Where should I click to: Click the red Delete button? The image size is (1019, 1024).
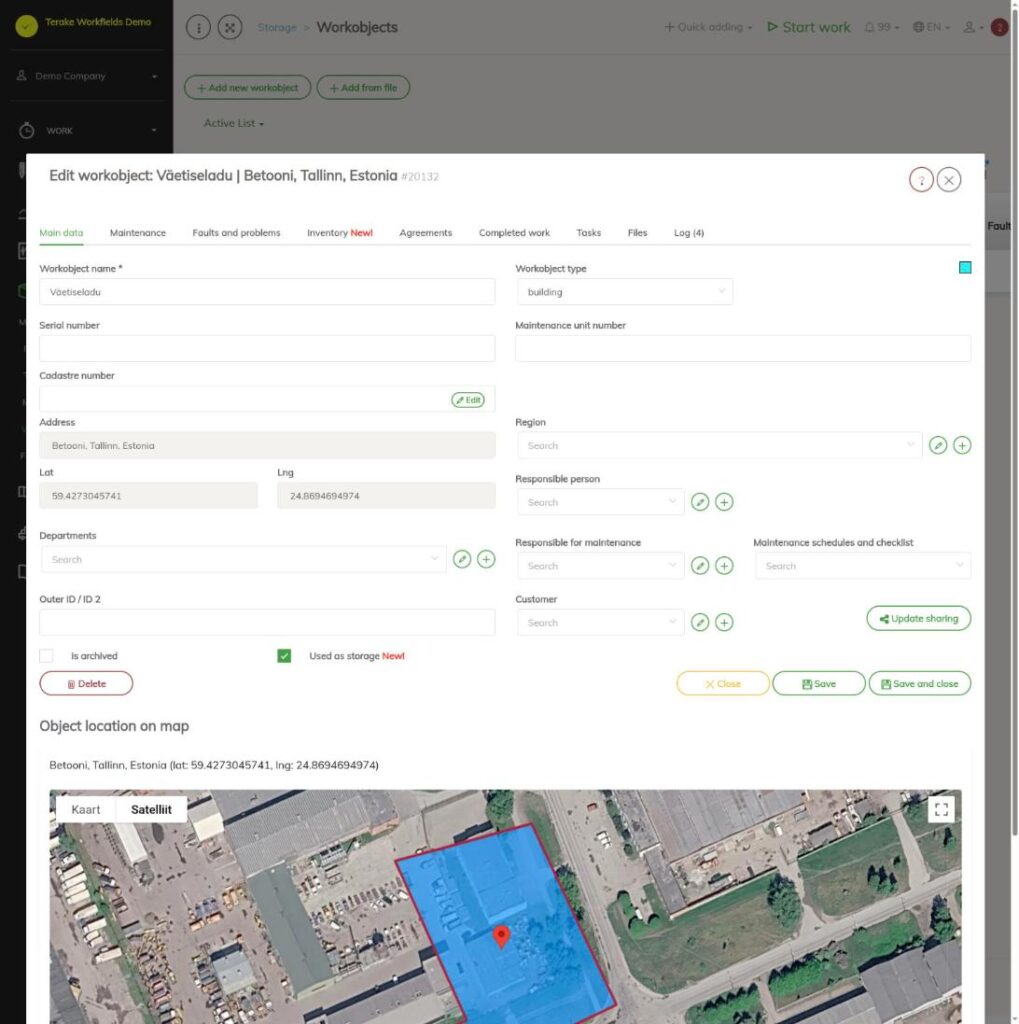pos(86,684)
